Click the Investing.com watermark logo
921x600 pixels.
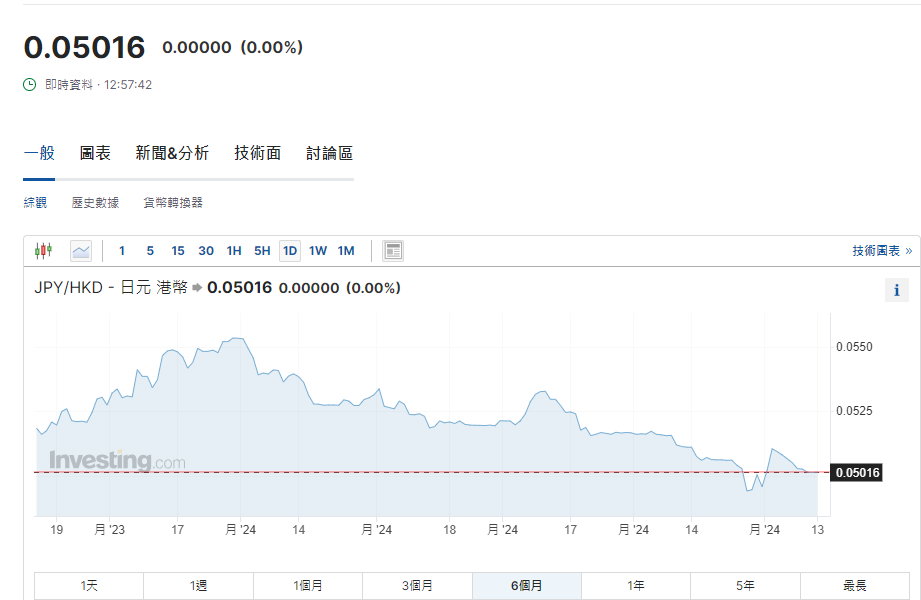pos(117,461)
